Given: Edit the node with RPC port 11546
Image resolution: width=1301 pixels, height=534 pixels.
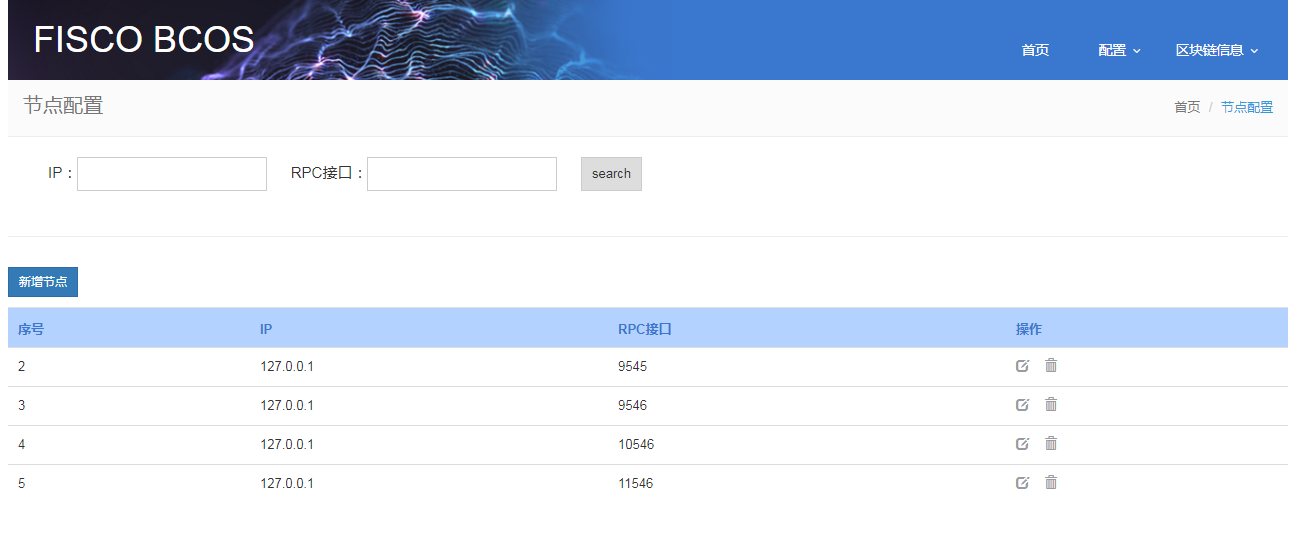Looking at the screenshot, I should tap(1022, 483).
